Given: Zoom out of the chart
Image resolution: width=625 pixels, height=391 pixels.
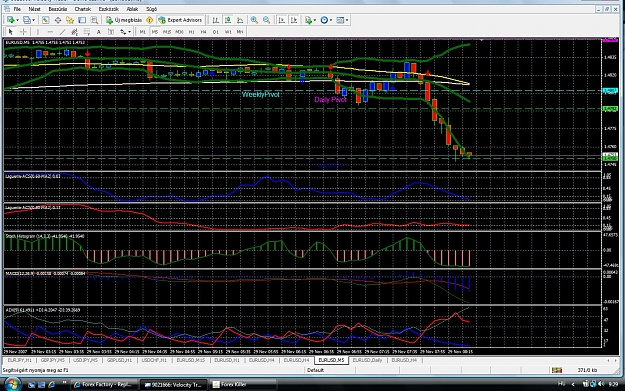Looking at the screenshot, I should 267,20.
